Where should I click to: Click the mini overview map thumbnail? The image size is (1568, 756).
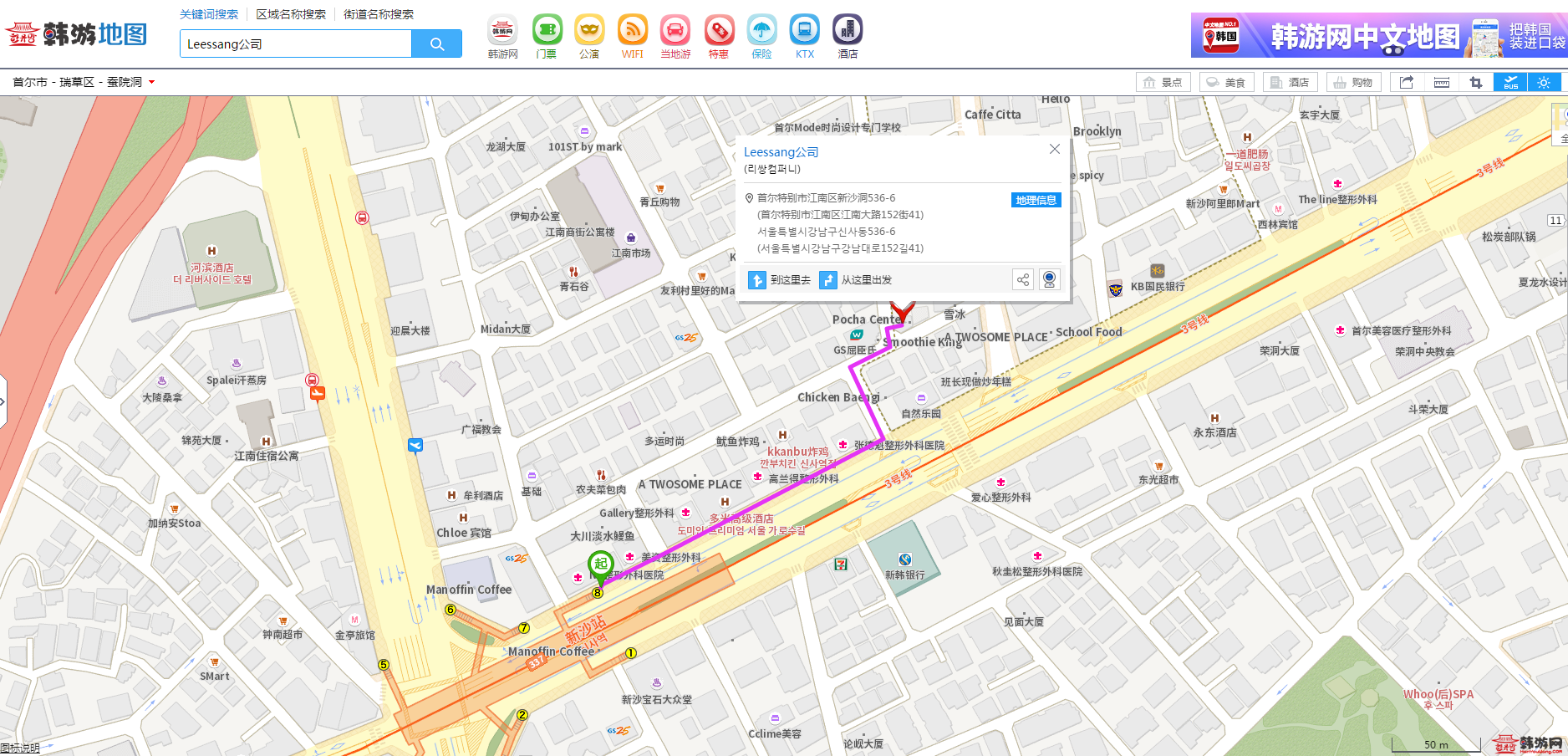(1560, 124)
